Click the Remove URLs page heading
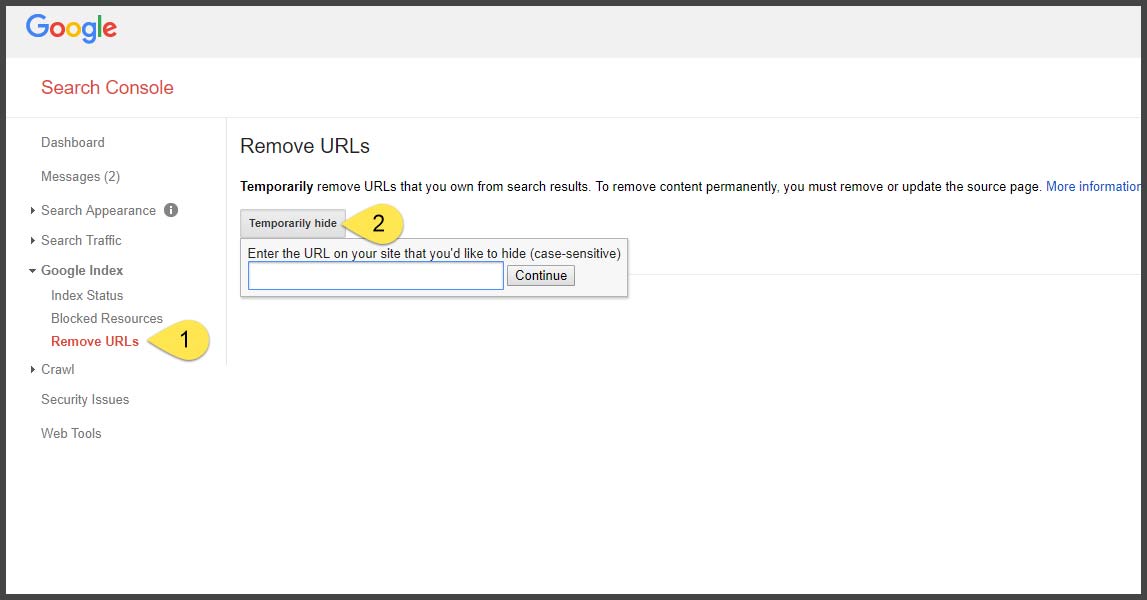Screen dimensions: 1147x600 [x=305, y=146]
